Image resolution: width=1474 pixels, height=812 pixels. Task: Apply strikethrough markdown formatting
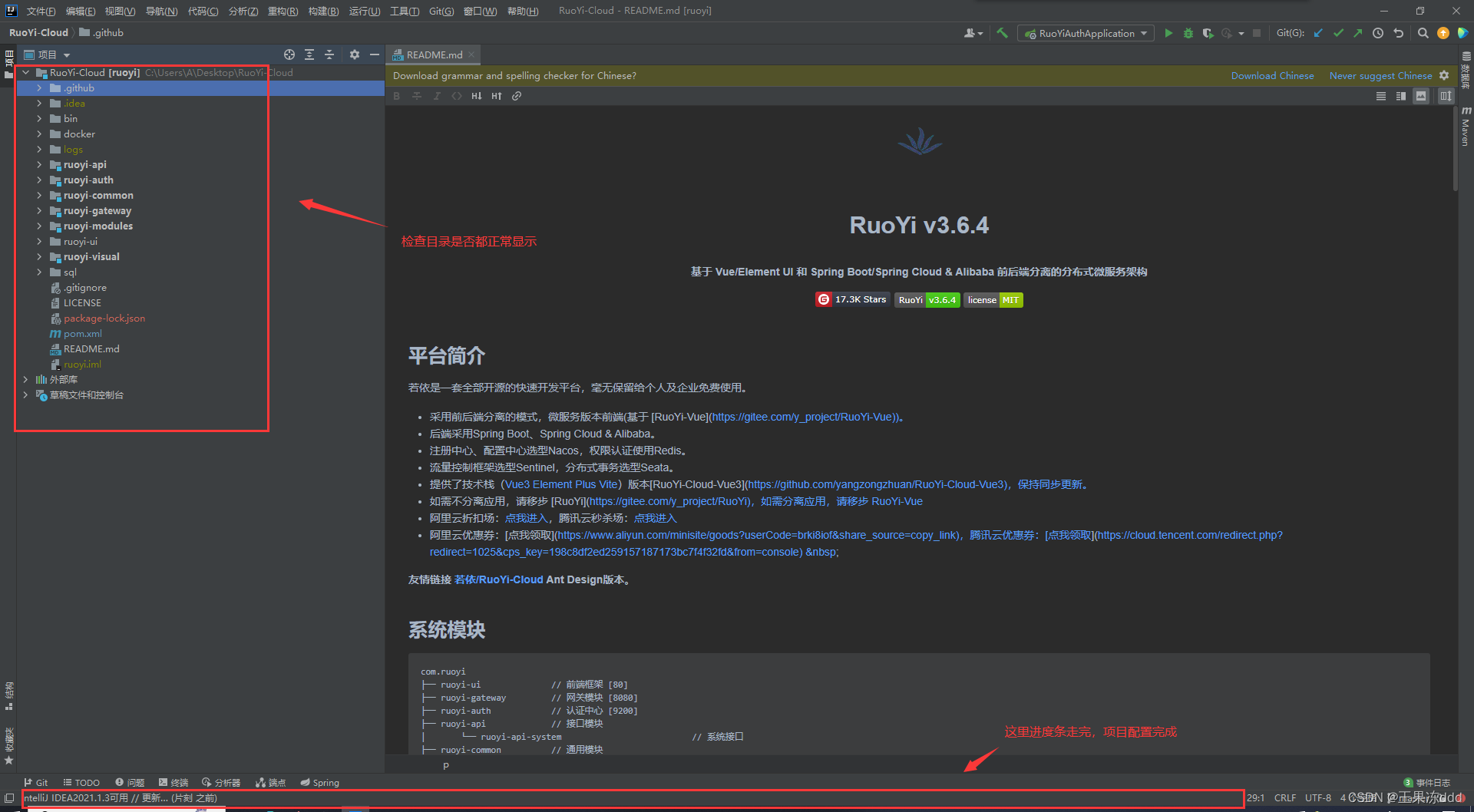417,96
